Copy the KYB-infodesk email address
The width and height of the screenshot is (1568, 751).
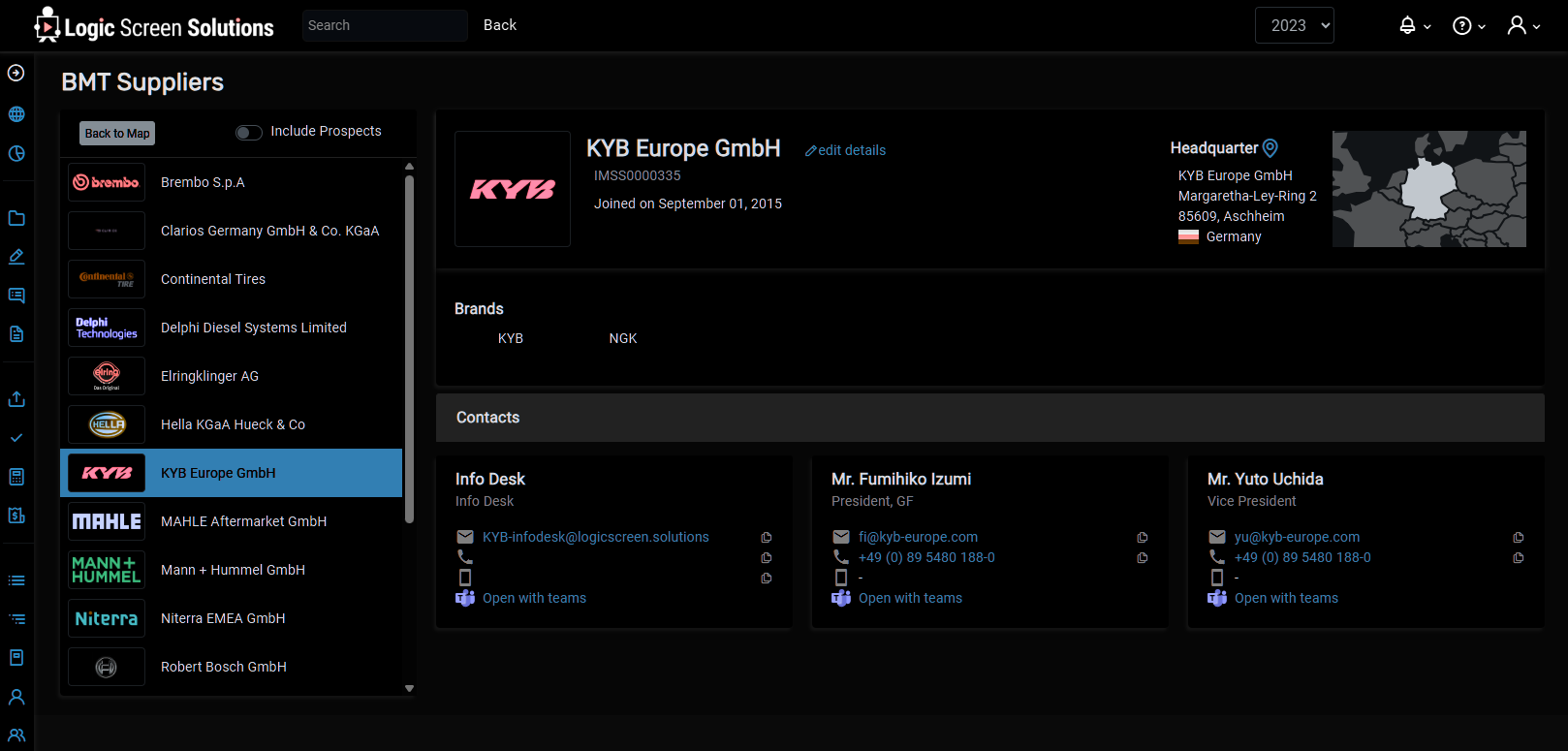(767, 538)
